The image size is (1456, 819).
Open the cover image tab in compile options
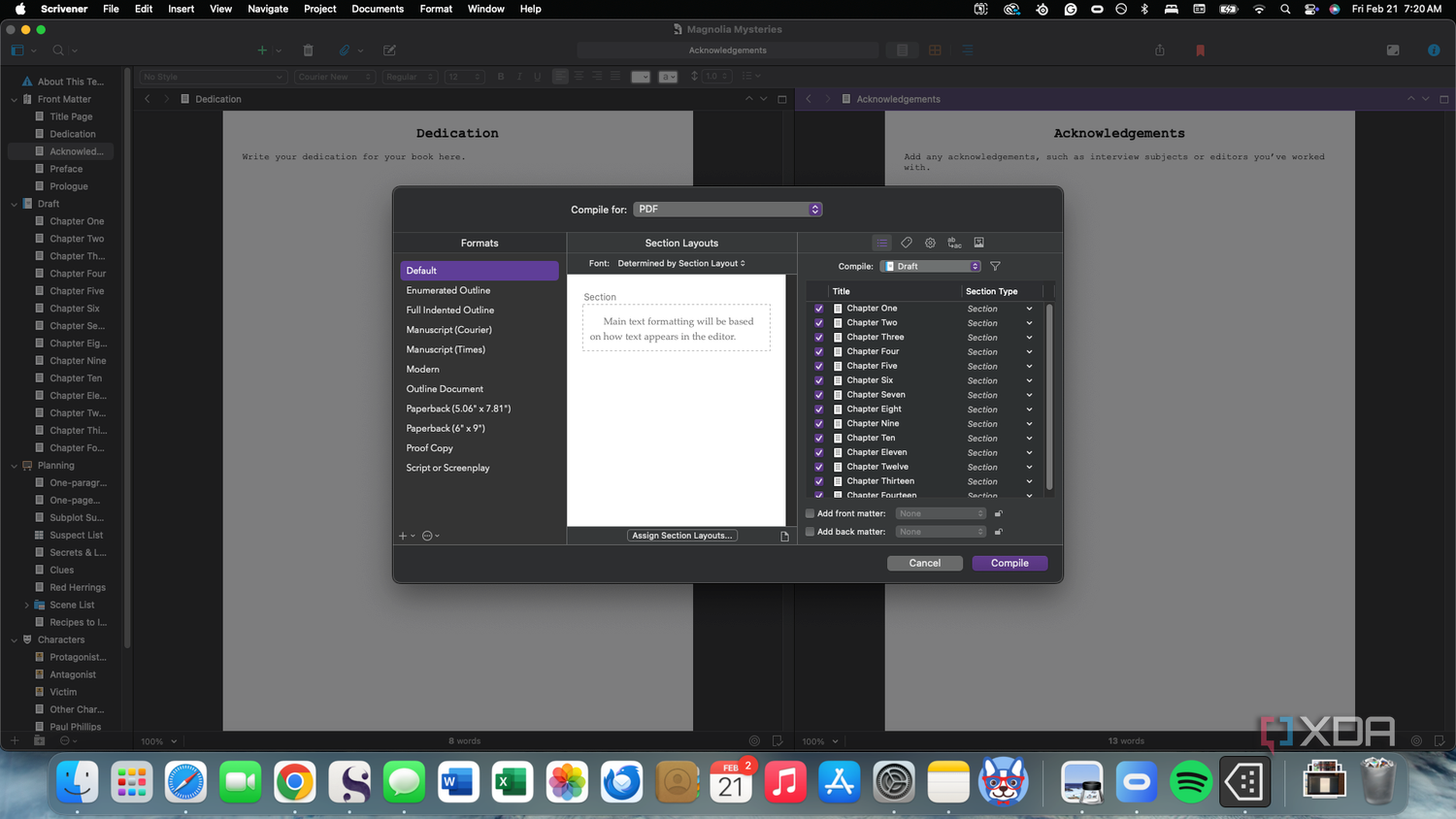pos(978,243)
